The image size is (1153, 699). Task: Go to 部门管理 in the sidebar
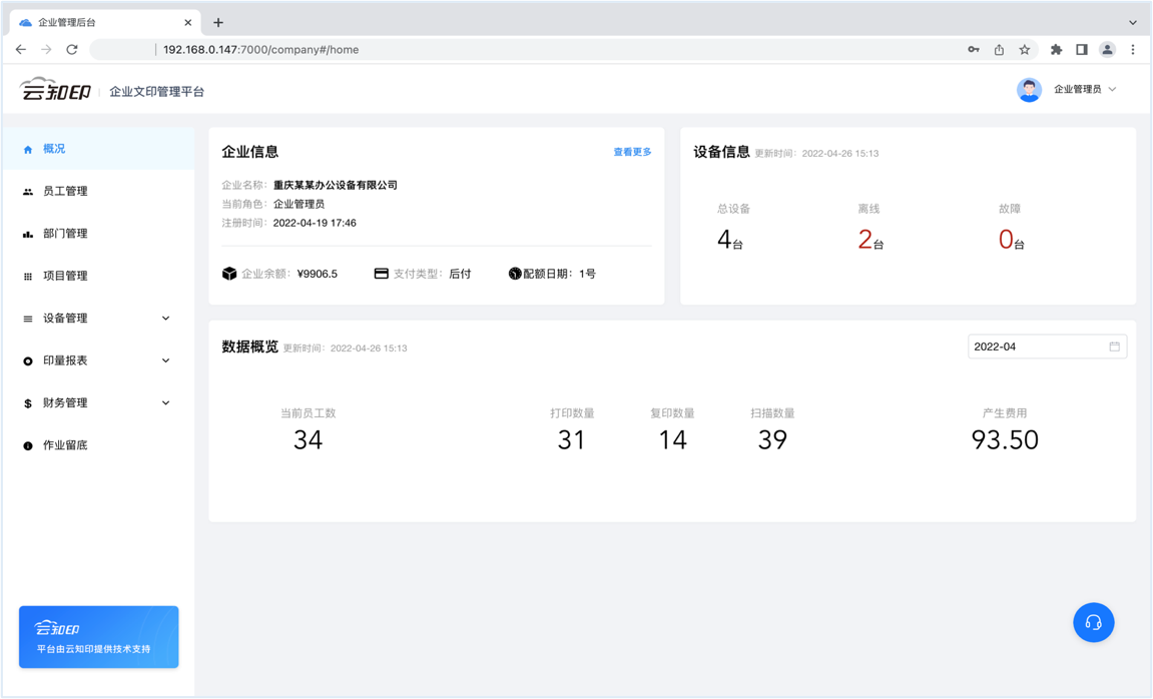pyautogui.click(x=65, y=233)
